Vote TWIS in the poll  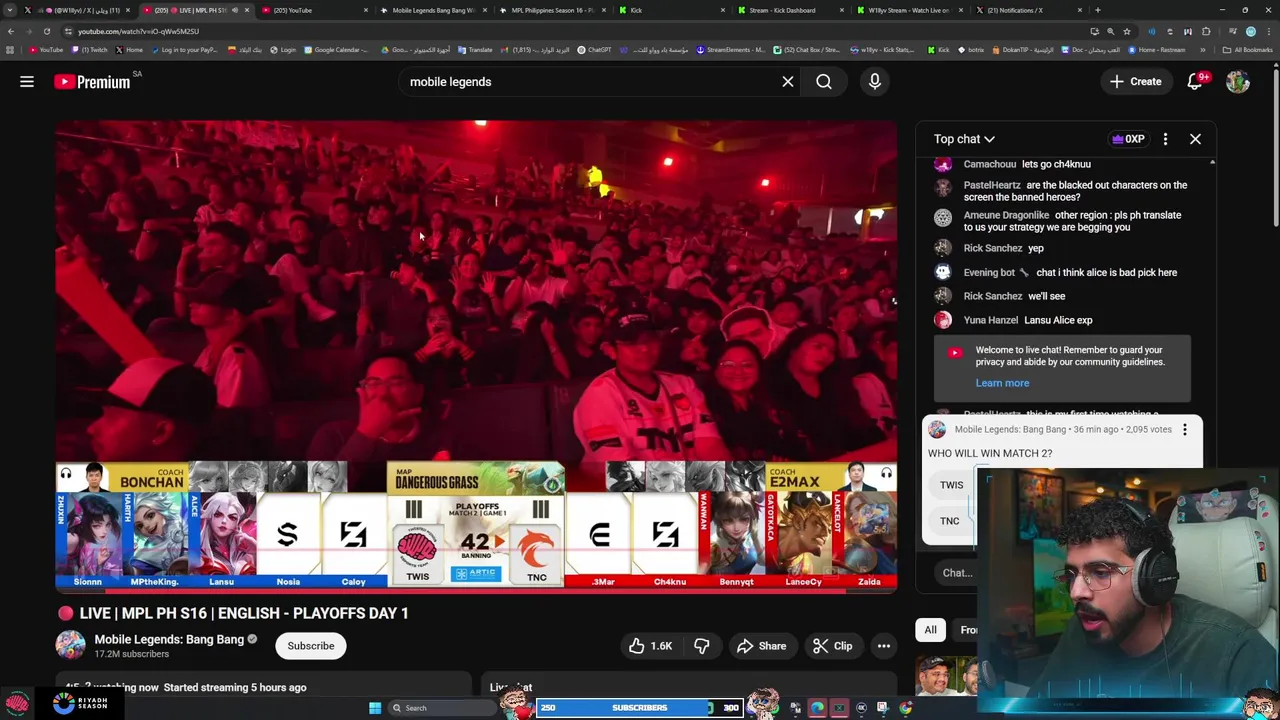pyautogui.click(x=951, y=485)
